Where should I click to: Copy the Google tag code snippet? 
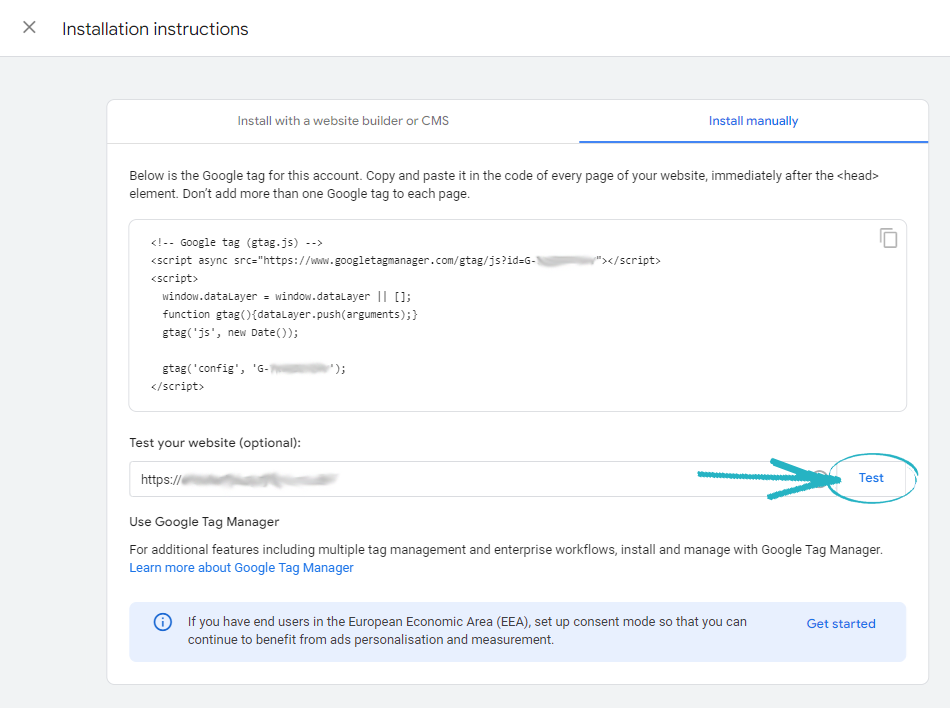coord(888,238)
